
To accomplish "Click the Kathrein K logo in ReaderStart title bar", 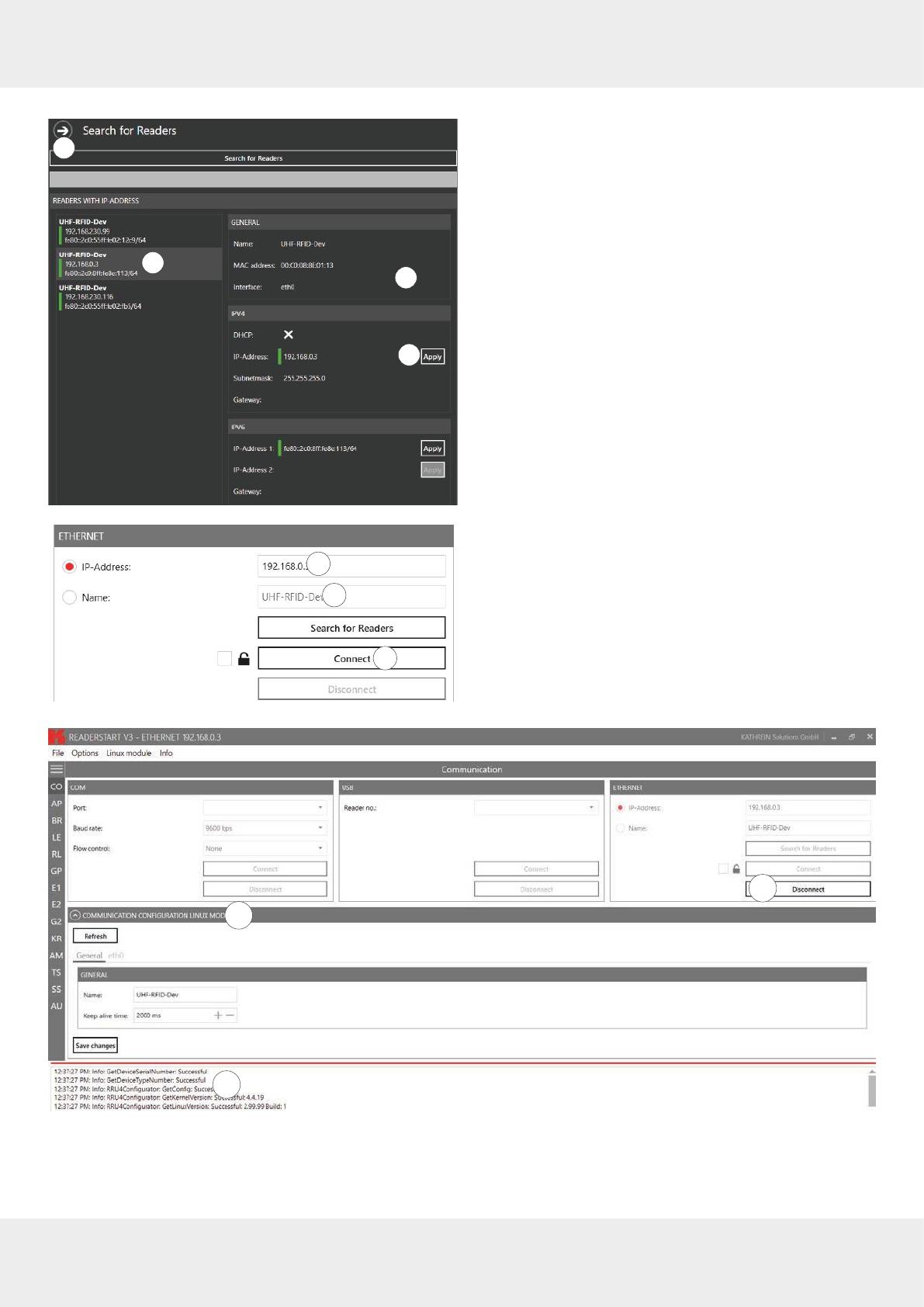I will coord(56,737).
